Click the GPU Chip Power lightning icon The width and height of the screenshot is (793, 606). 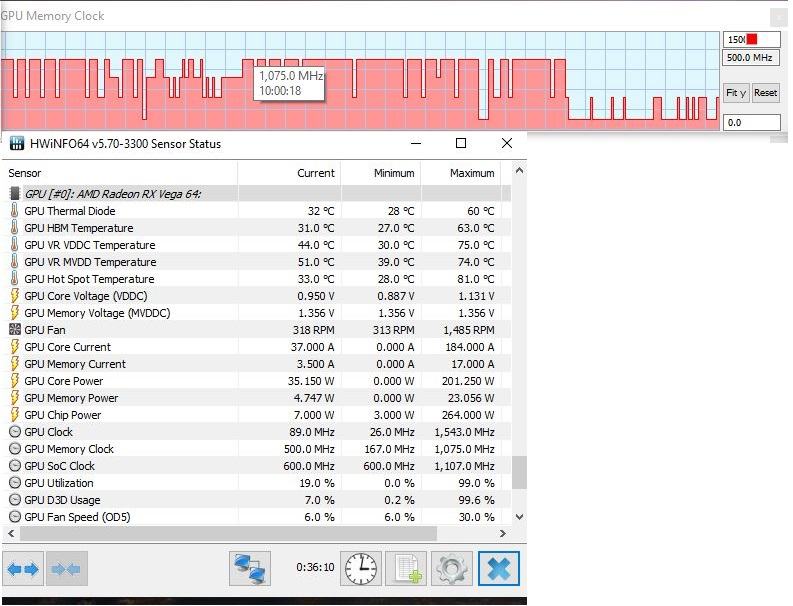point(15,415)
